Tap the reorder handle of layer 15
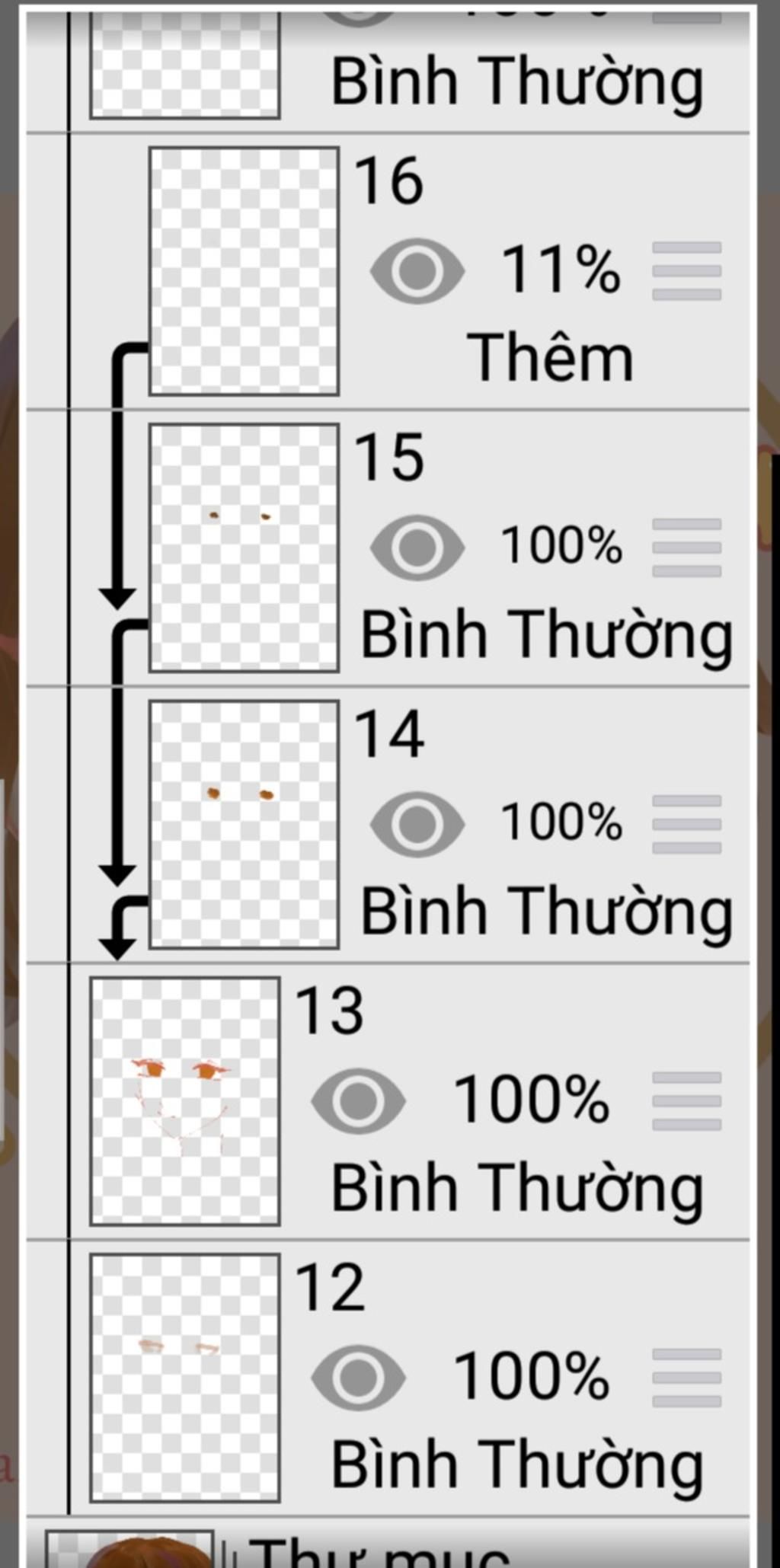780x1568 pixels. click(686, 548)
